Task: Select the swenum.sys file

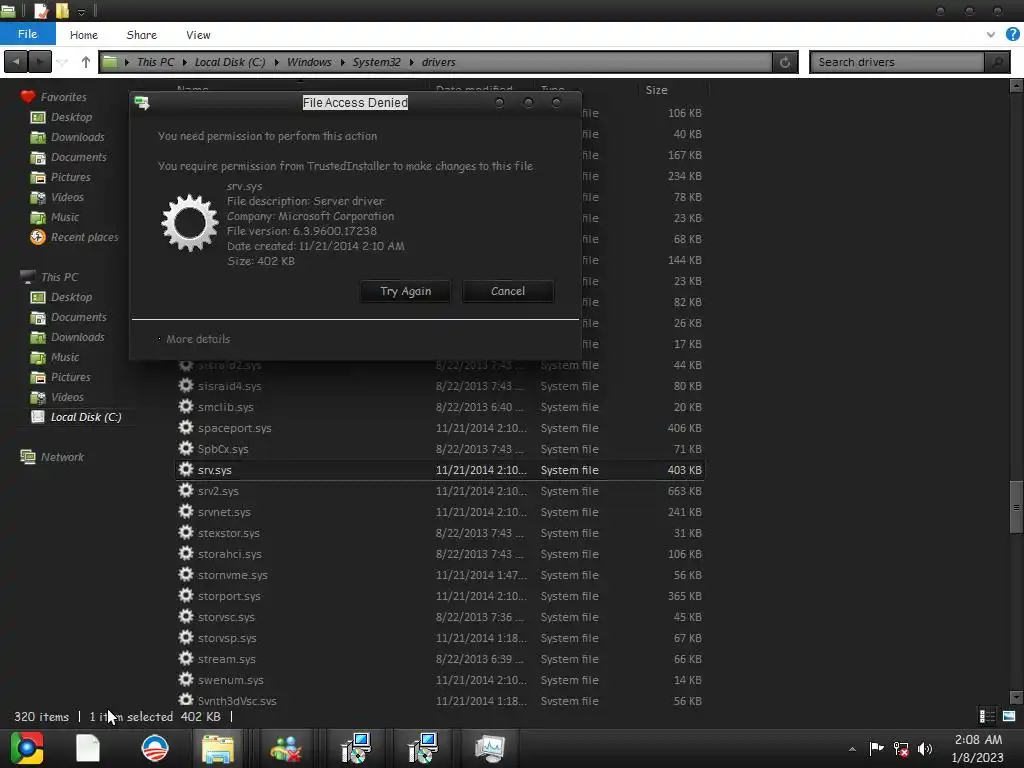Action: tap(230, 680)
